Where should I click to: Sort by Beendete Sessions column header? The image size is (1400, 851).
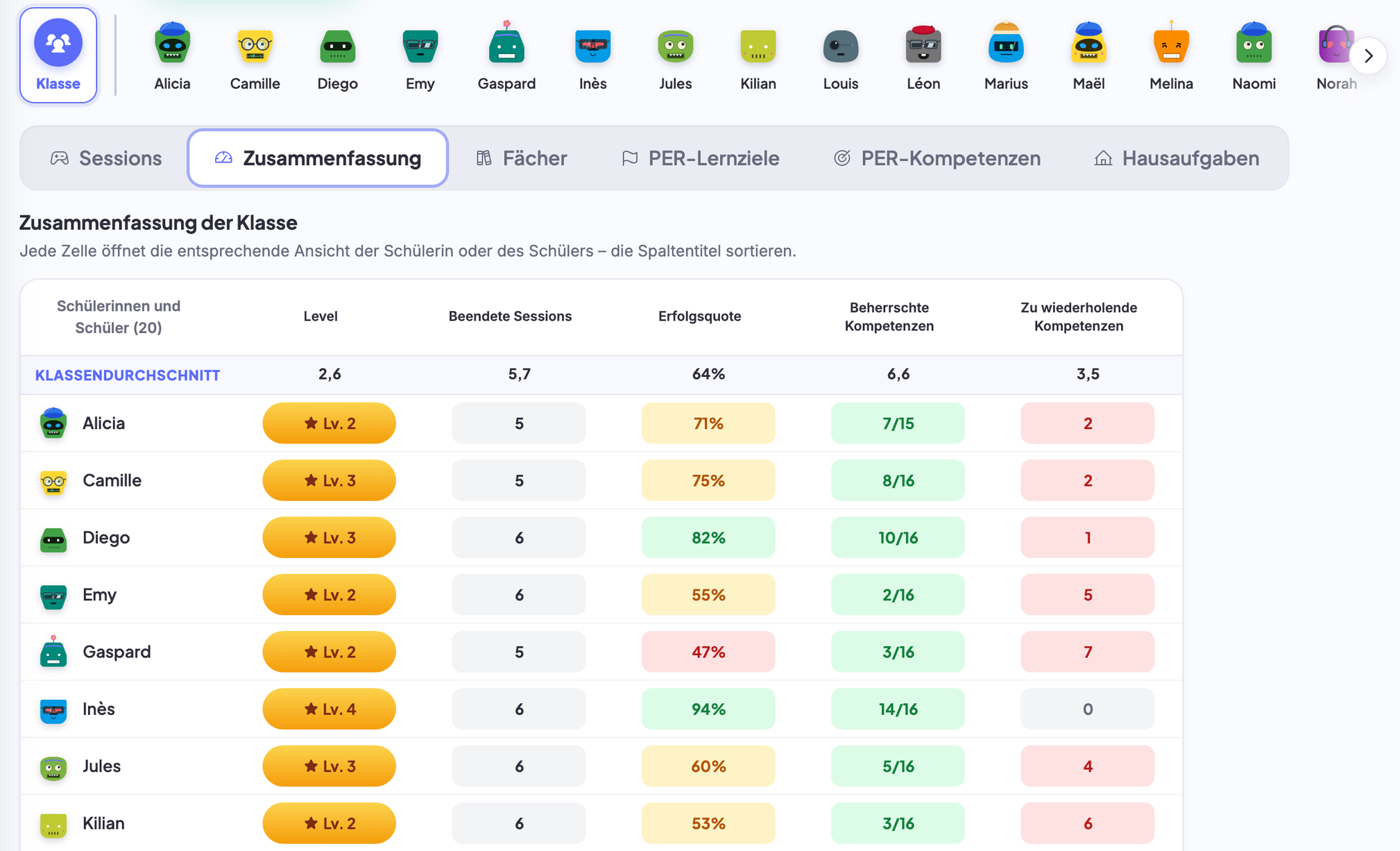(510, 317)
